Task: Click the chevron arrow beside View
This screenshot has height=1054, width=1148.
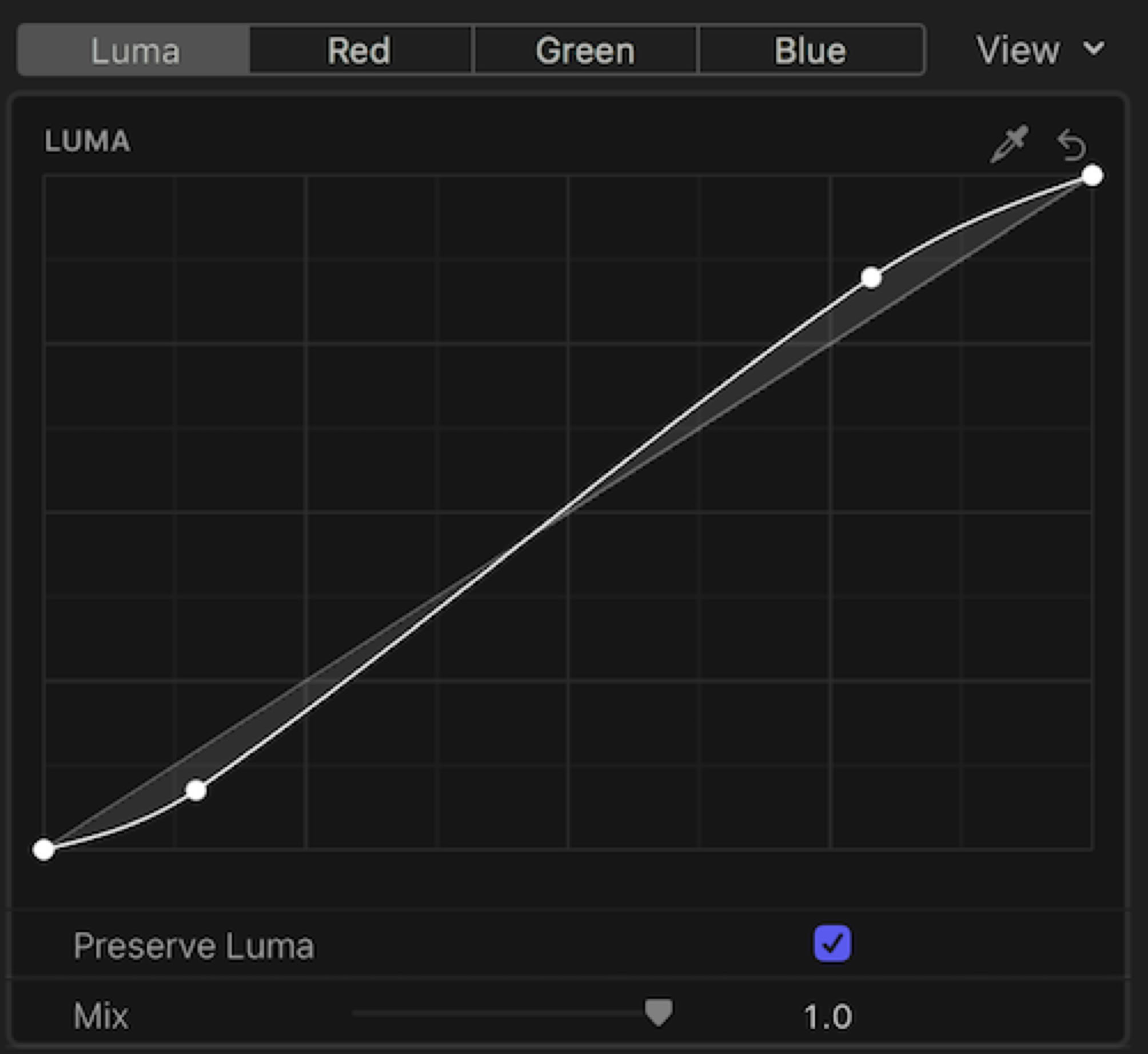Action: click(1094, 48)
